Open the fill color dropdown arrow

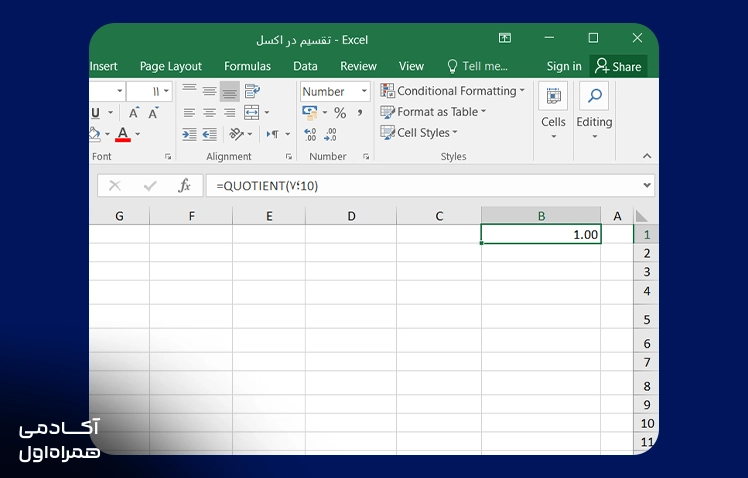(x=107, y=134)
